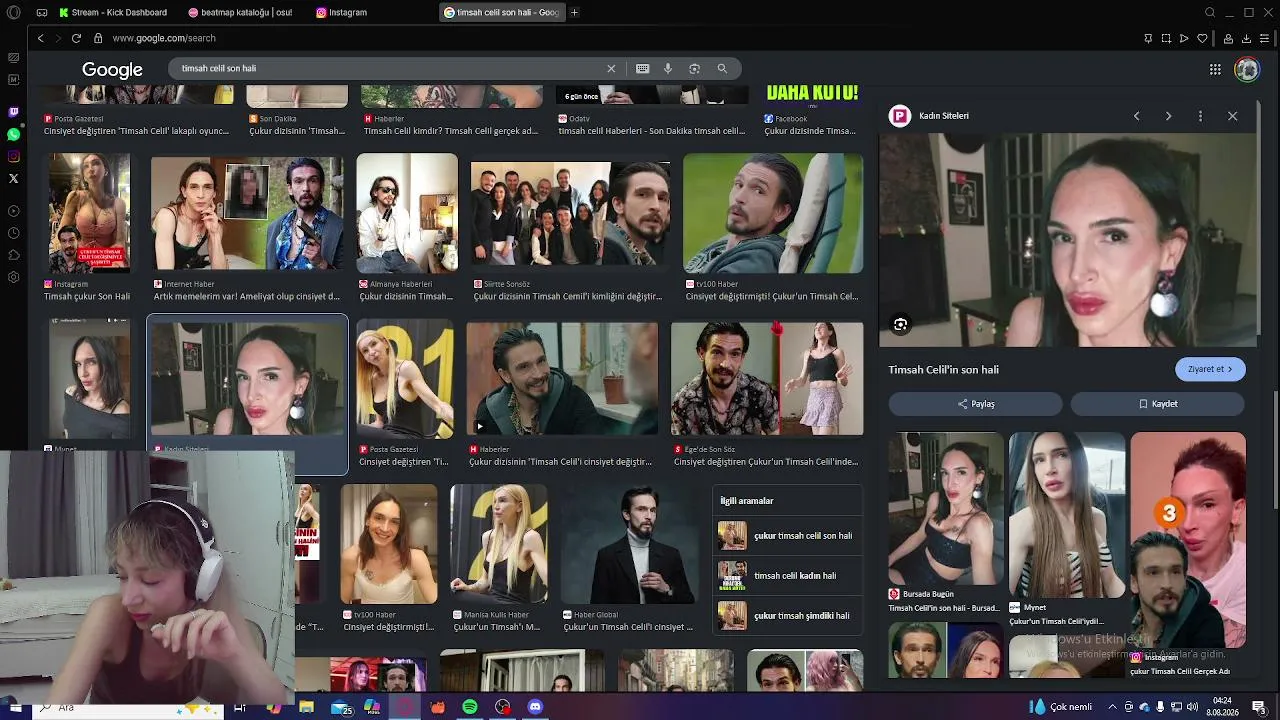Viewport: 1280px width, 720px height.
Task: Open the padlock site information icon
Action: point(98,38)
